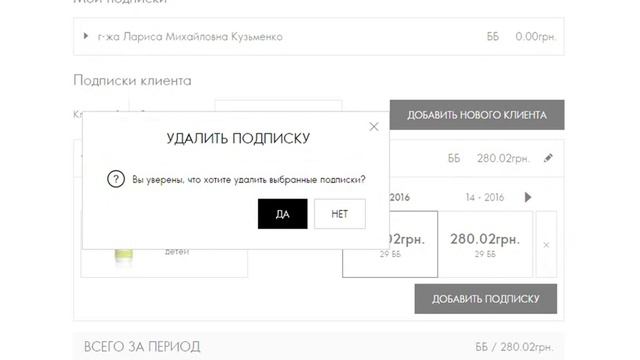This screenshot has width=640, height=360.
Task: Cancel deletion with the НЕТ button
Action: pos(340,214)
